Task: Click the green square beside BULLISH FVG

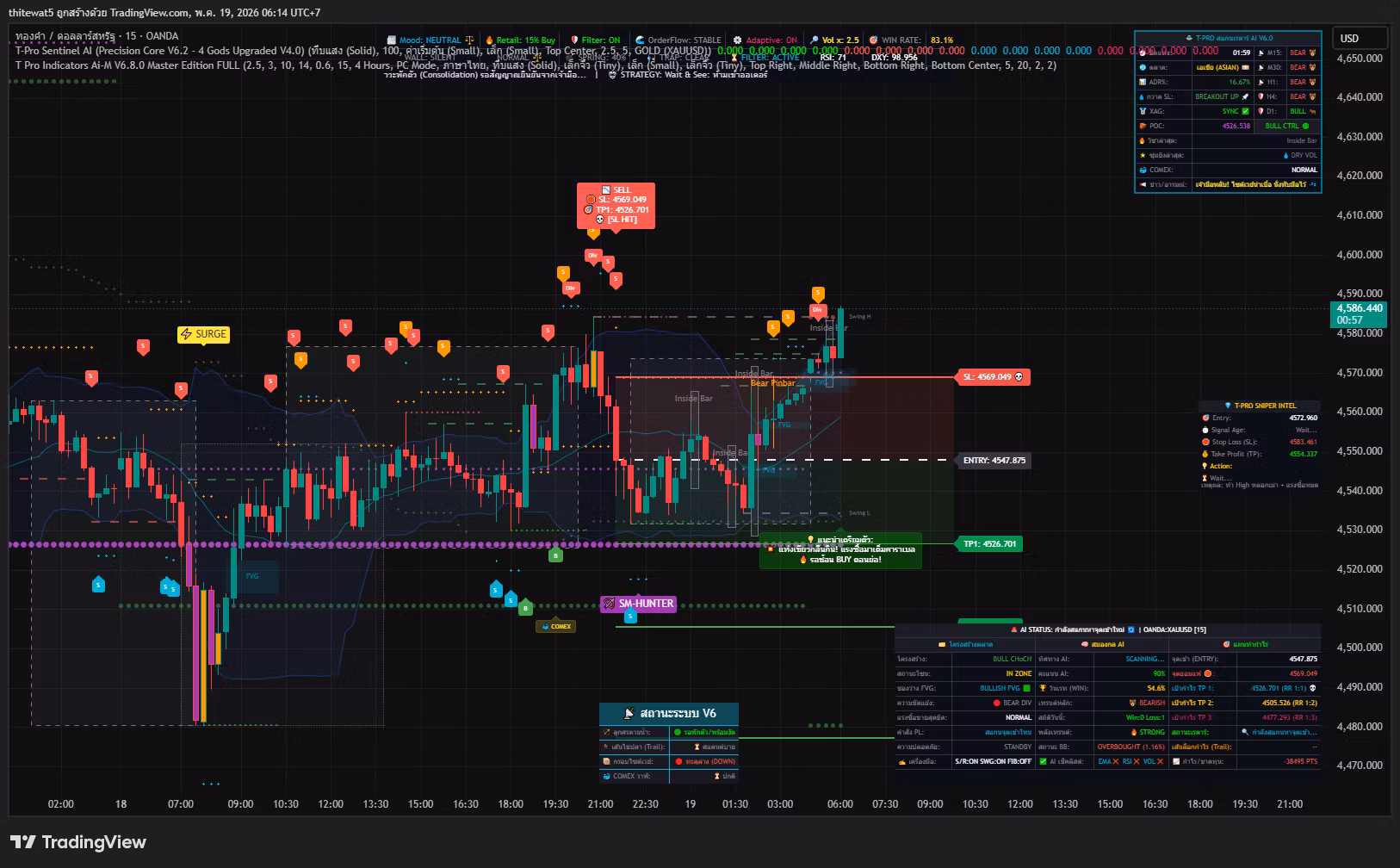Action: [1026, 688]
